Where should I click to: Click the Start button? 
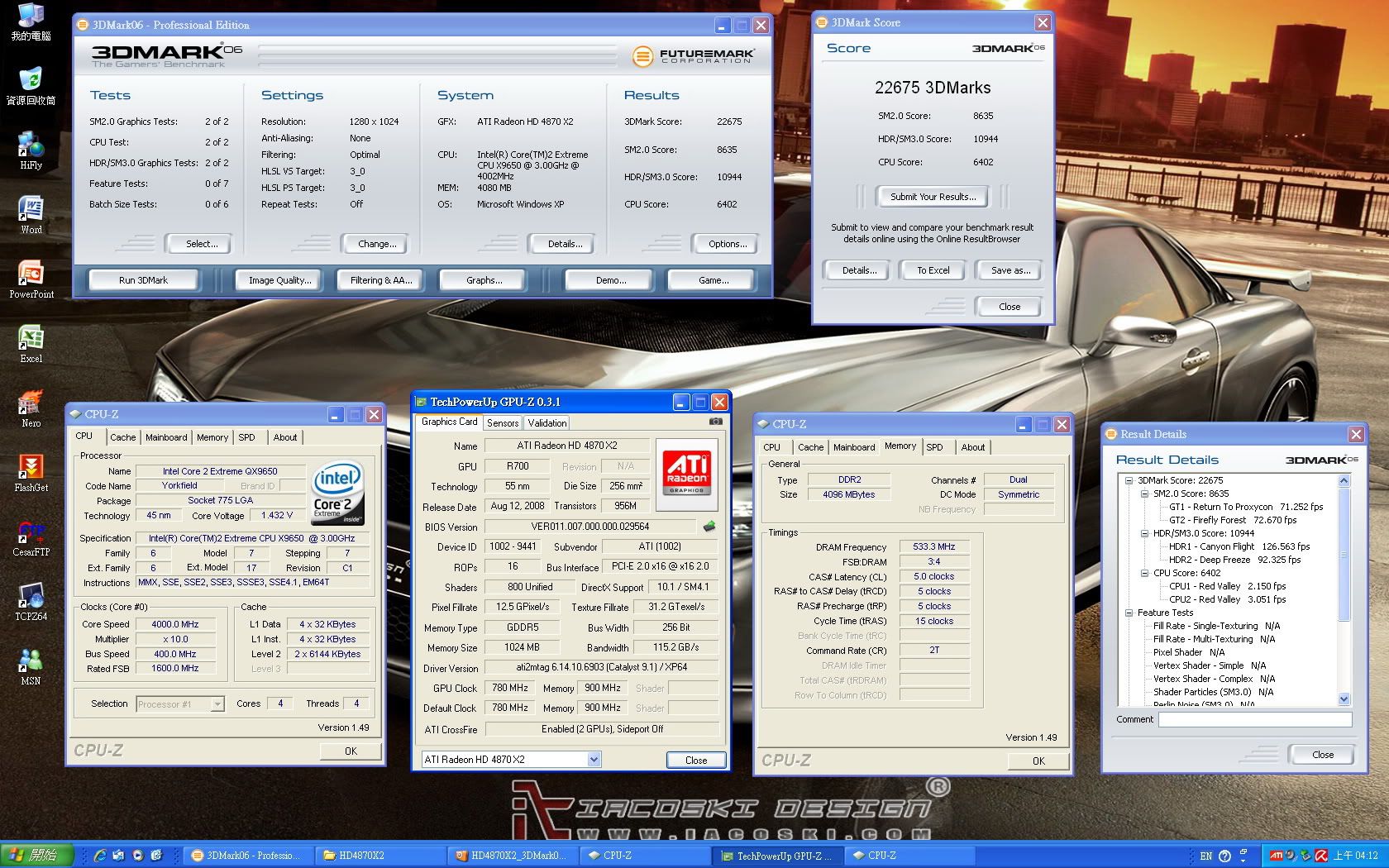pyautogui.click(x=36, y=856)
